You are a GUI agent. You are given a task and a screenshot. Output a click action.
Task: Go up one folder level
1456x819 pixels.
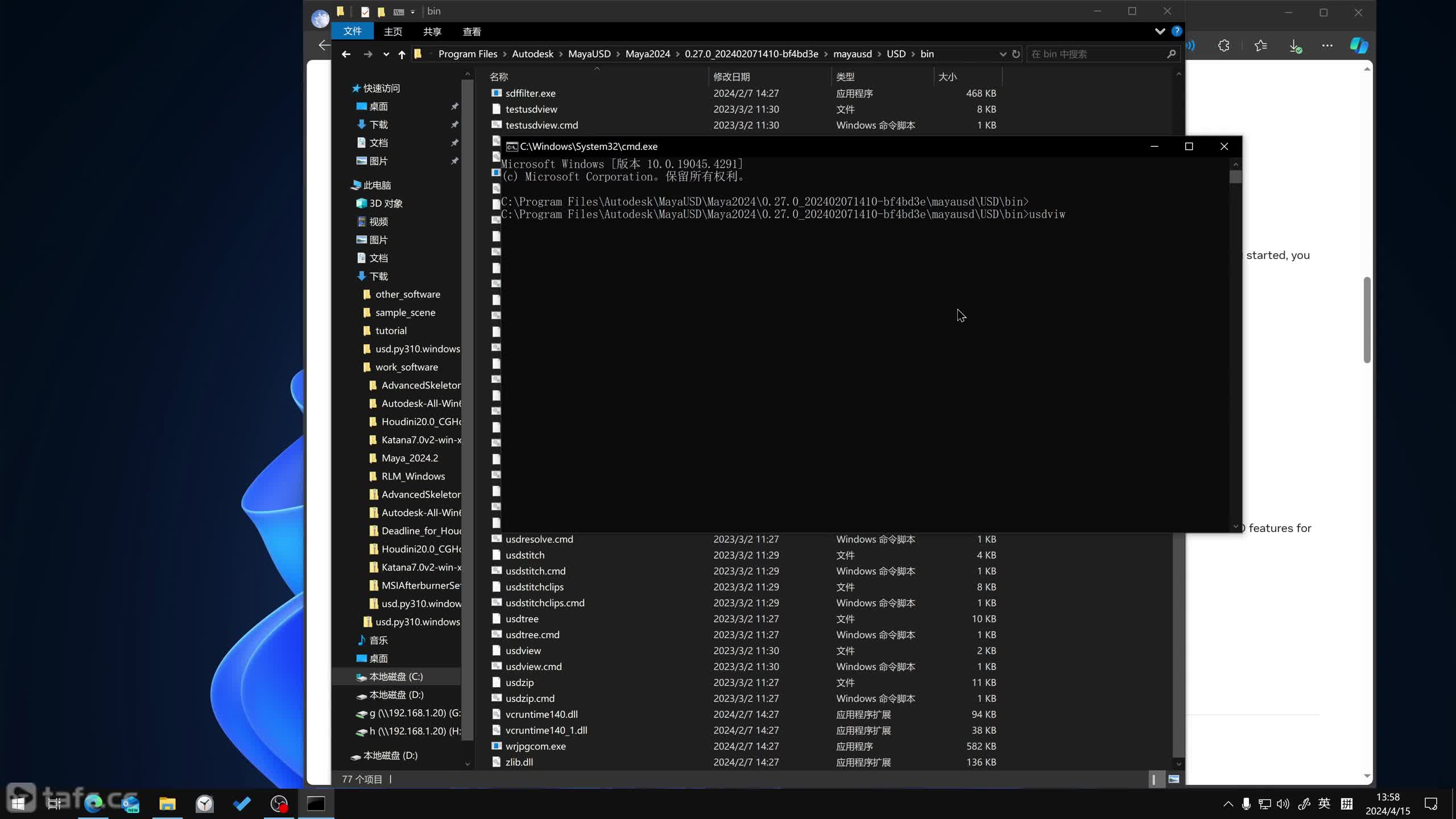pyautogui.click(x=402, y=54)
